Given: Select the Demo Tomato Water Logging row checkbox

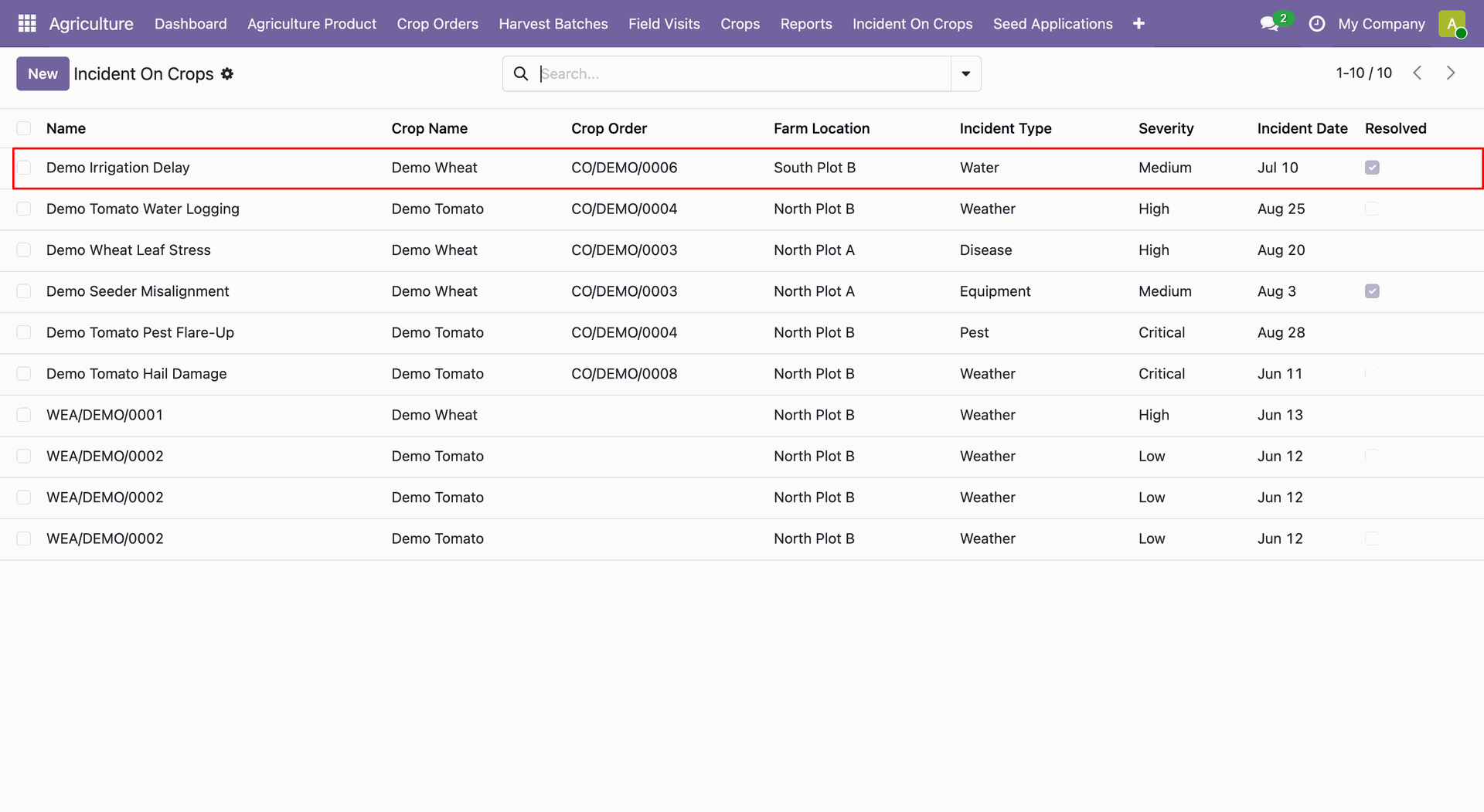Looking at the screenshot, I should coord(24,209).
